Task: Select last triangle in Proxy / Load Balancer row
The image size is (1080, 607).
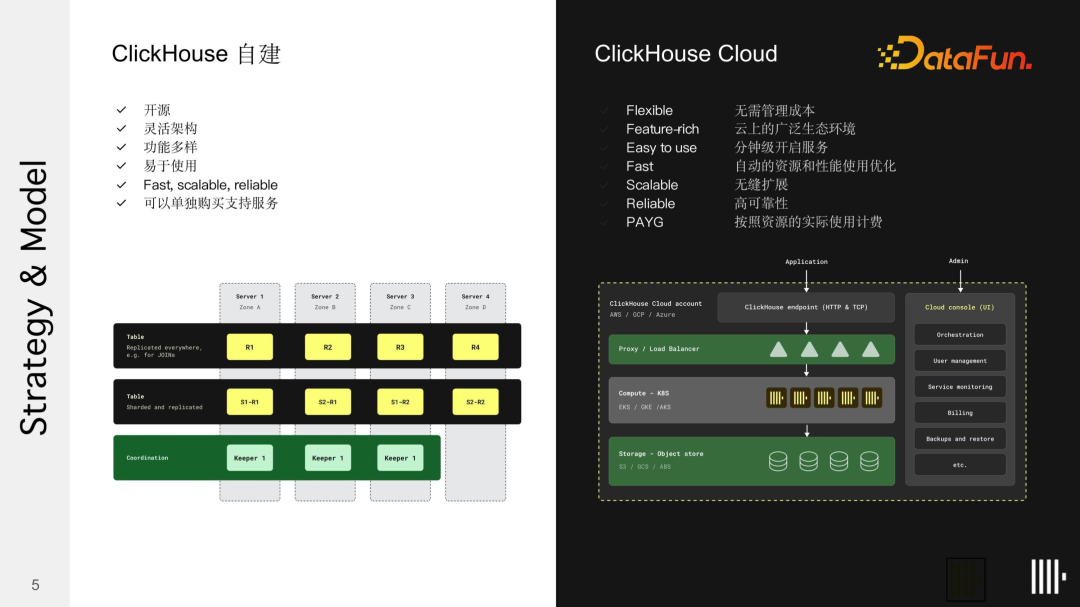Action: (871, 349)
